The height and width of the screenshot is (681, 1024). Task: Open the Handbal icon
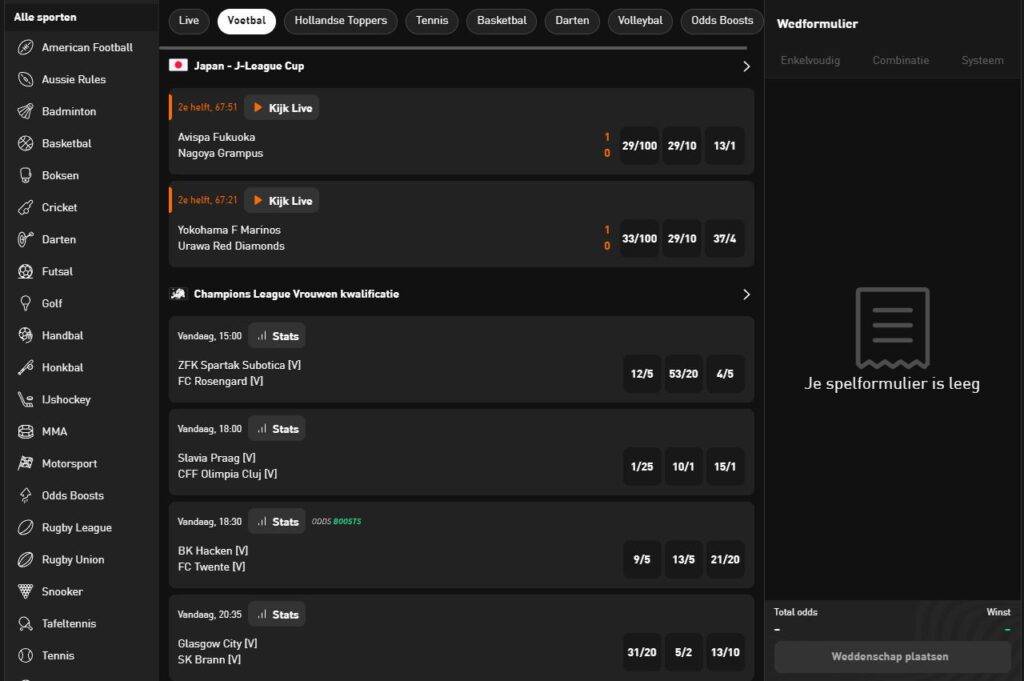(x=25, y=335)
